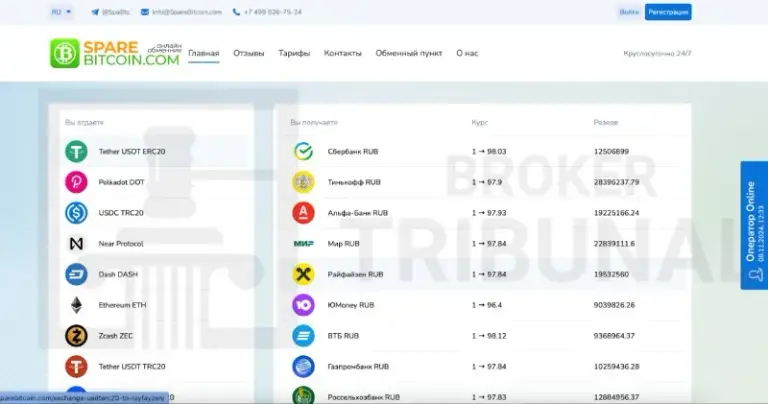Click the Тинькофф RUB label
The image size is (768, 404).
(x=354, y=182)
